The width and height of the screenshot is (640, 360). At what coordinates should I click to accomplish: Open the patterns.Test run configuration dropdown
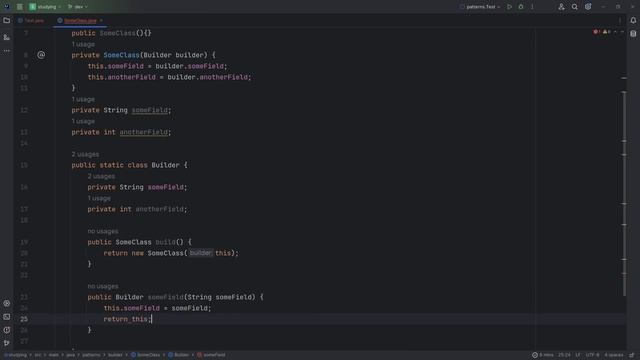[x=480, y=7]
